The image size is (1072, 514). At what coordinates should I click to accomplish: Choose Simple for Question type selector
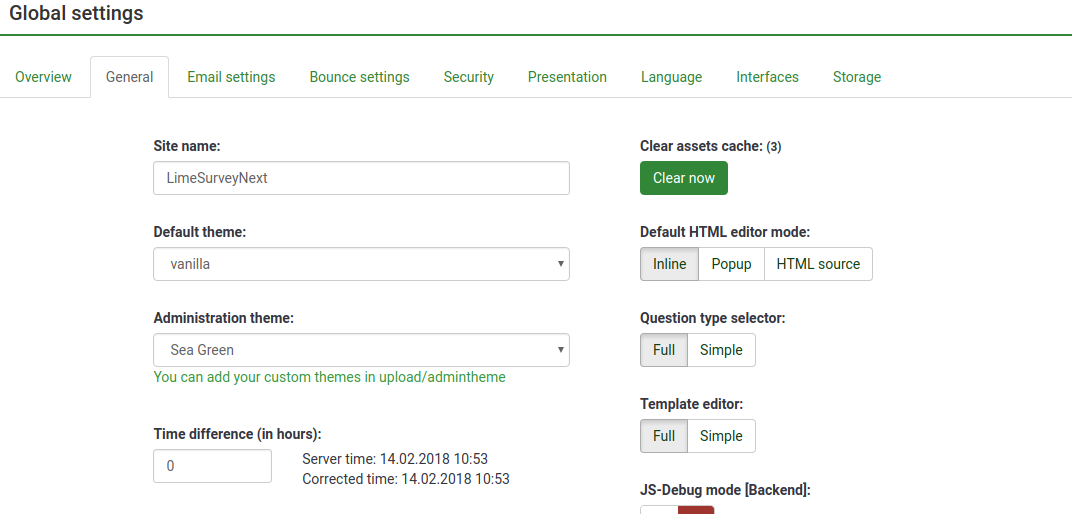pyautogui.click(x=721, y=350)
